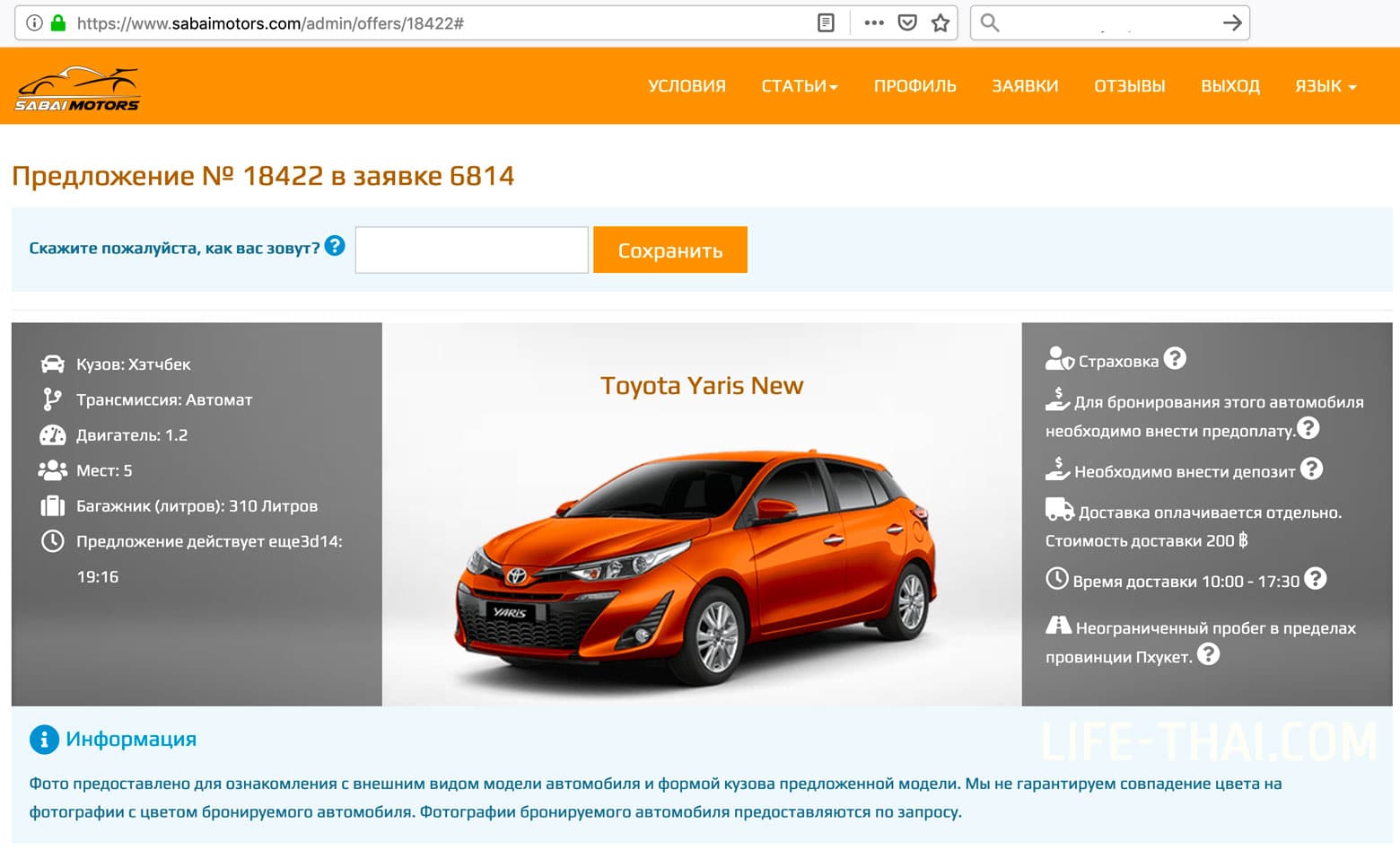Open help icon after предоплату text

(x=1308, y=429)
